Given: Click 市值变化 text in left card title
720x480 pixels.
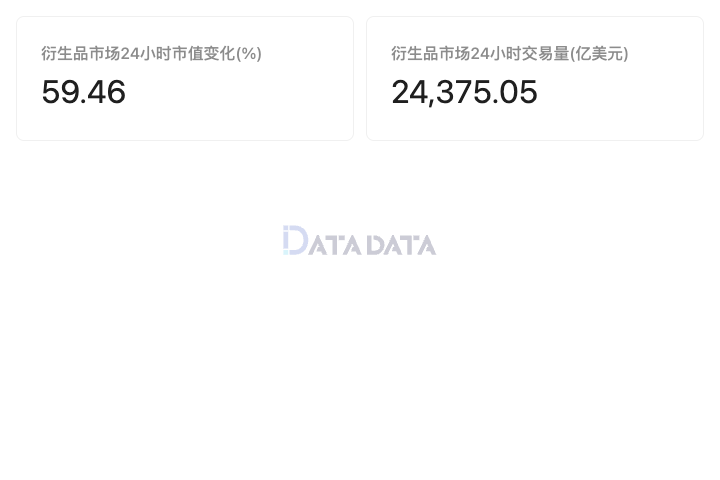Looking at the screenshot, I should [x=204, y=53].
